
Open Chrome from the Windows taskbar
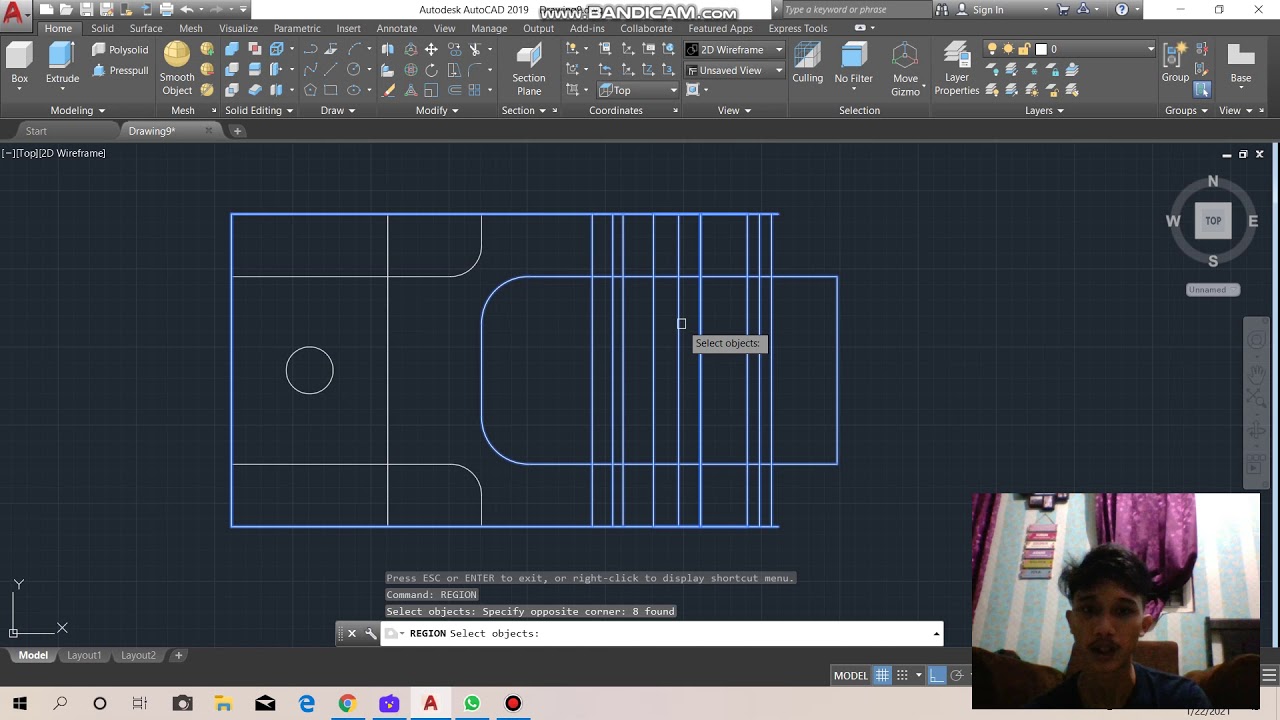(347, 703)
